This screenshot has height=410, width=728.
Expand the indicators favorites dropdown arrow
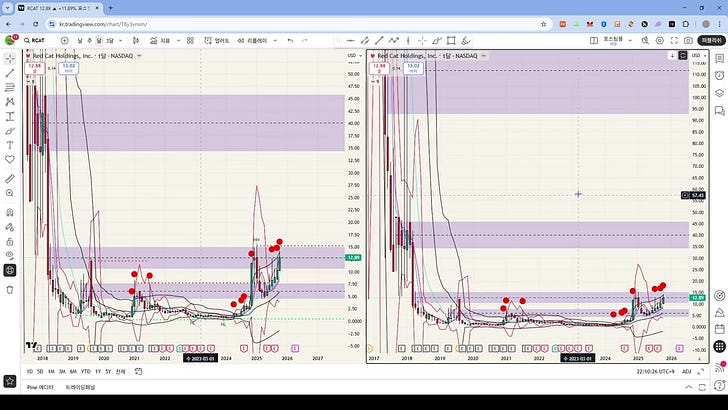pyautogui.click(x=178, y=40)
